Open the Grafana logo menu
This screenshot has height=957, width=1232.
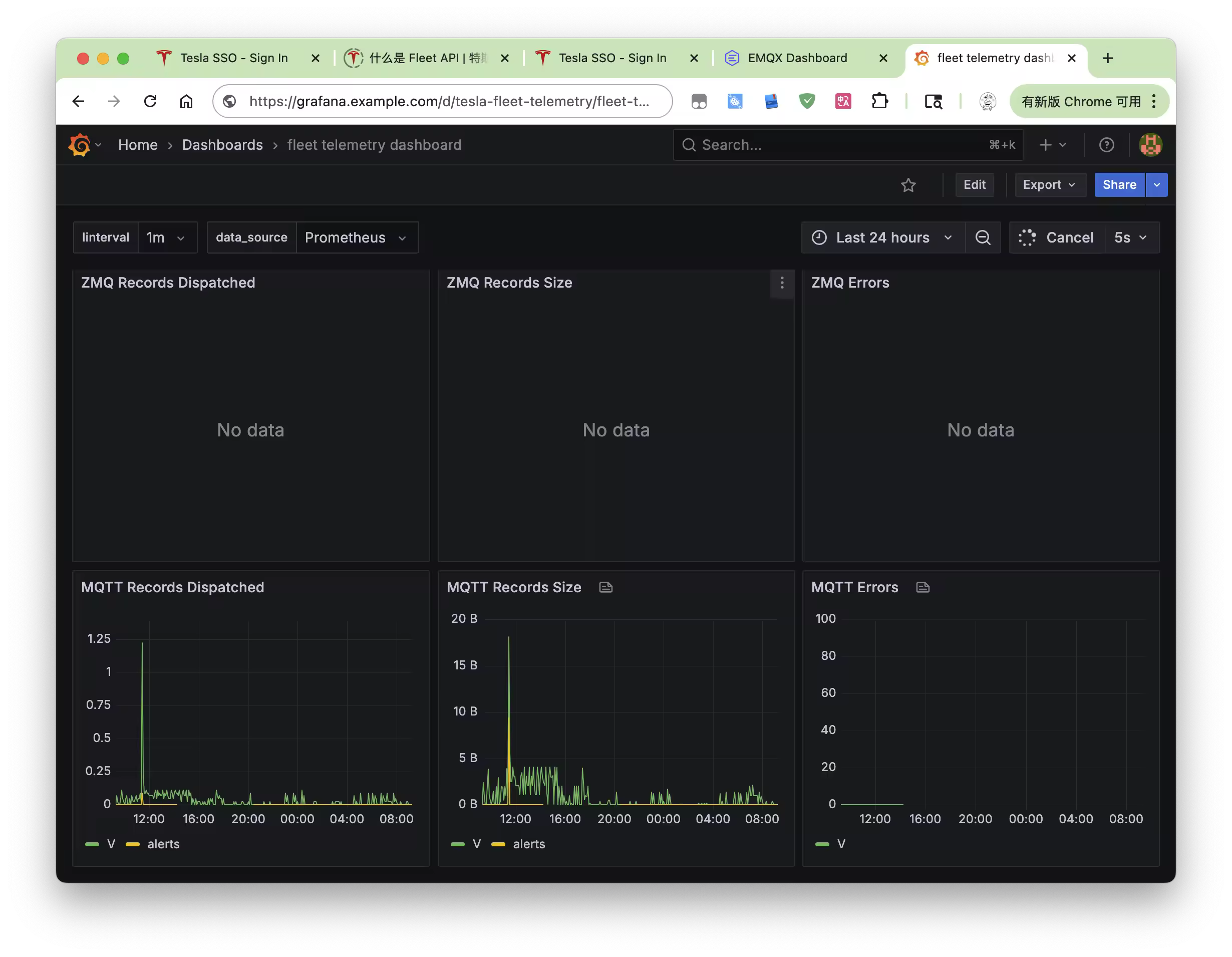tap(85, 145)
